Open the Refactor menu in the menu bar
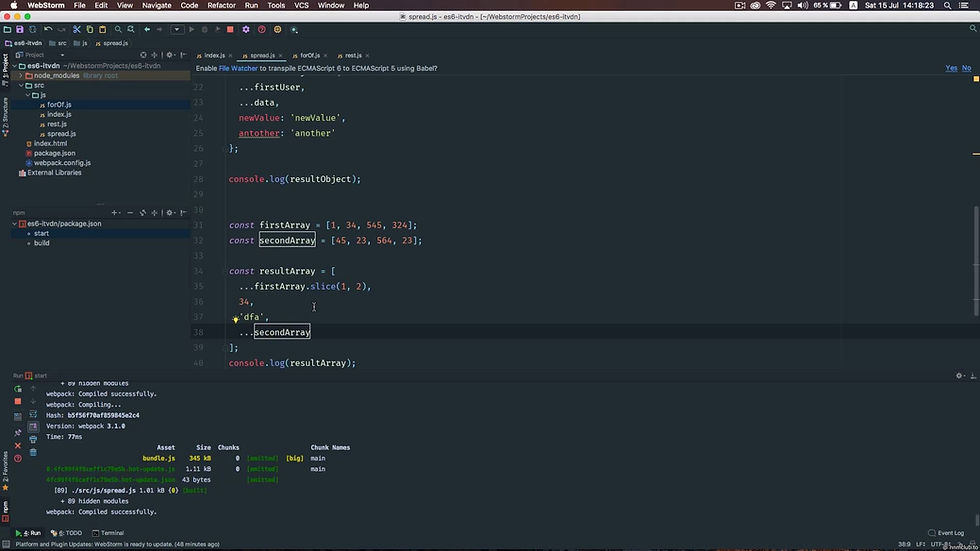Image resolution: width=980 pixels, height=551 pixels. click(x=221, y=5)
